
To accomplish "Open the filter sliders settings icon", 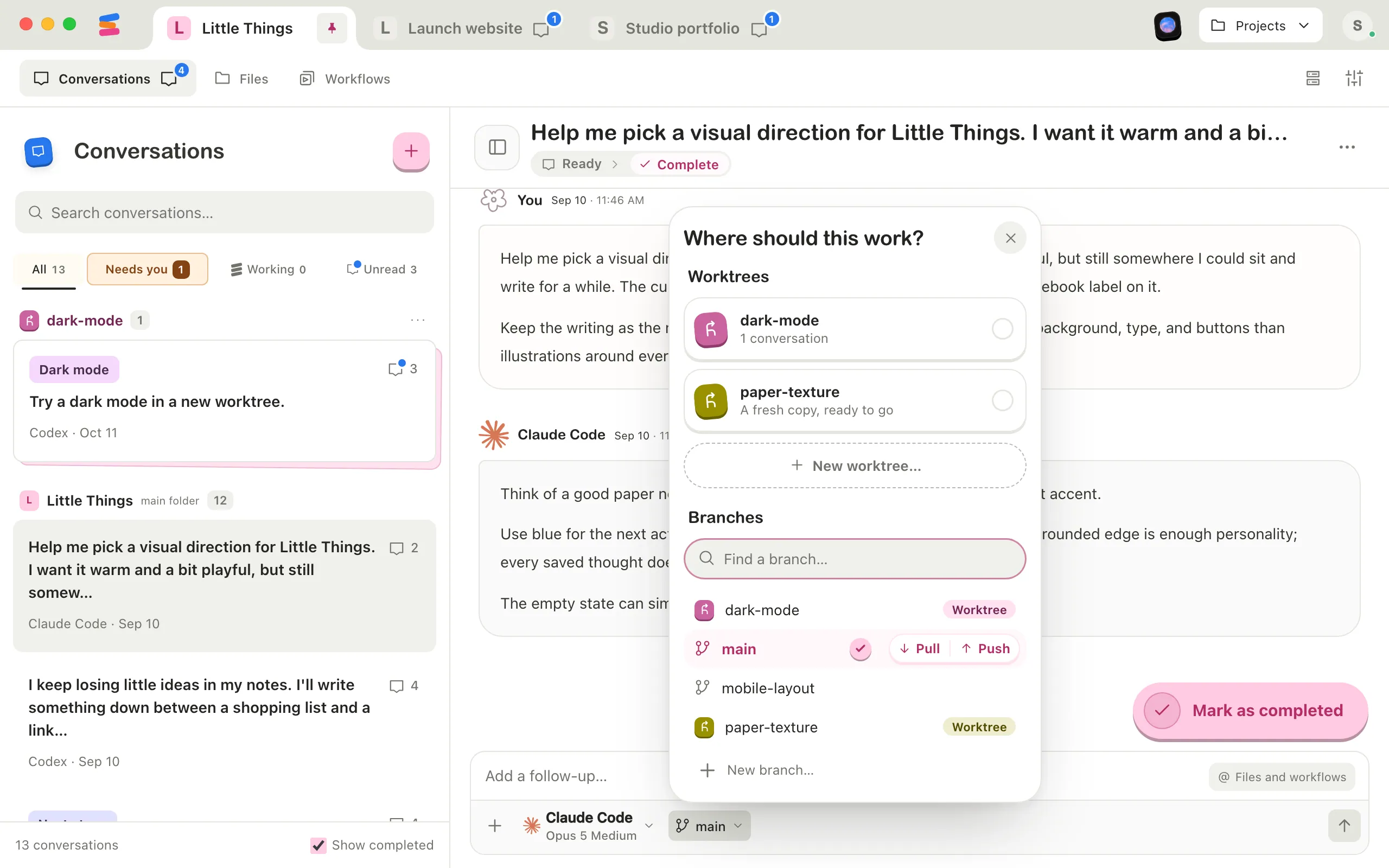I will [1354, 78].
